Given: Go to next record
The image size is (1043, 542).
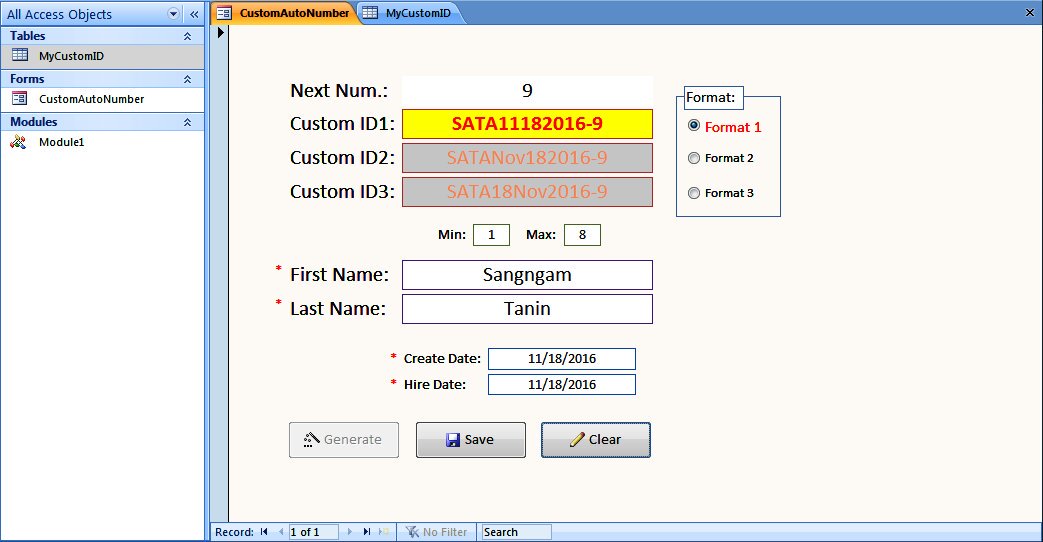Looking at the screenshot, I should click(350, 531).
